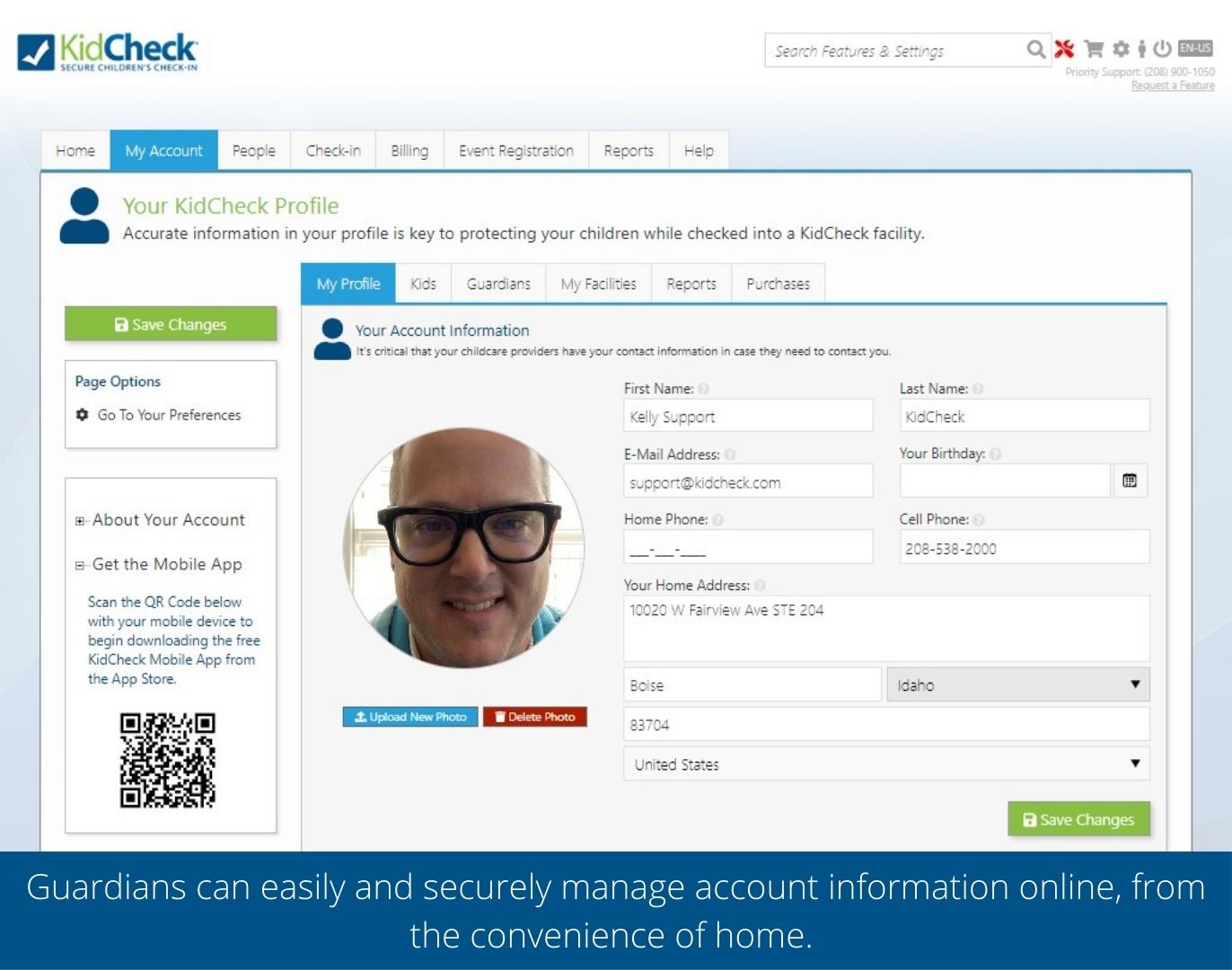Go to the People main tab
1232x970 pixels.
[254, 151]
